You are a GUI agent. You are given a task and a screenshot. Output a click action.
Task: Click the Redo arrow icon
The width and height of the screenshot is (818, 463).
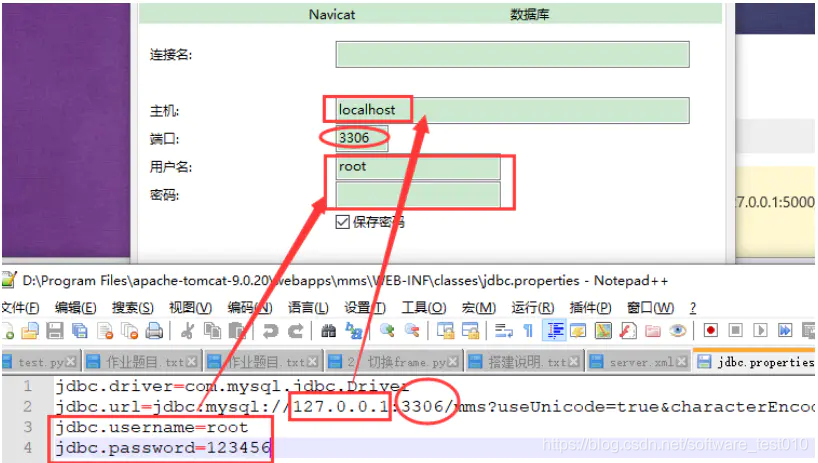tap(295, 331)
